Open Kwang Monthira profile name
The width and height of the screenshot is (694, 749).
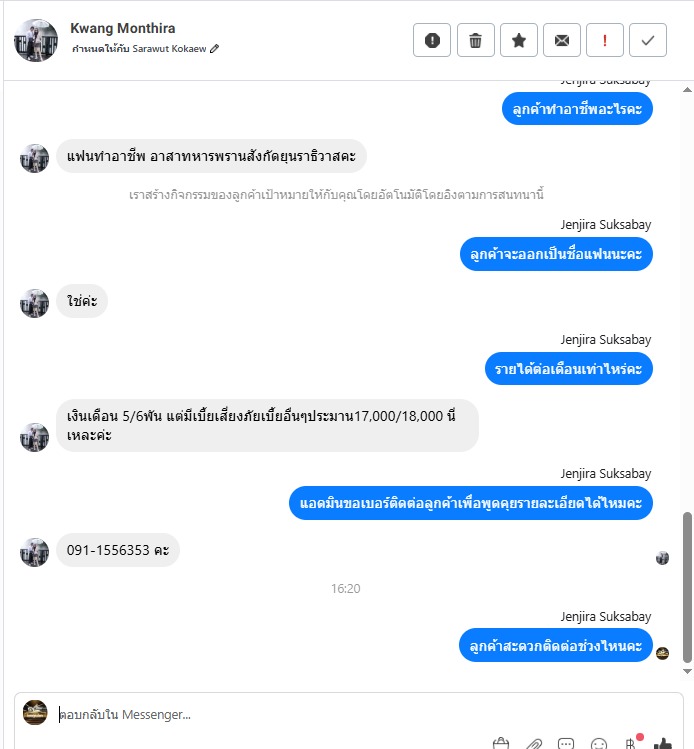tap(123, 28)
